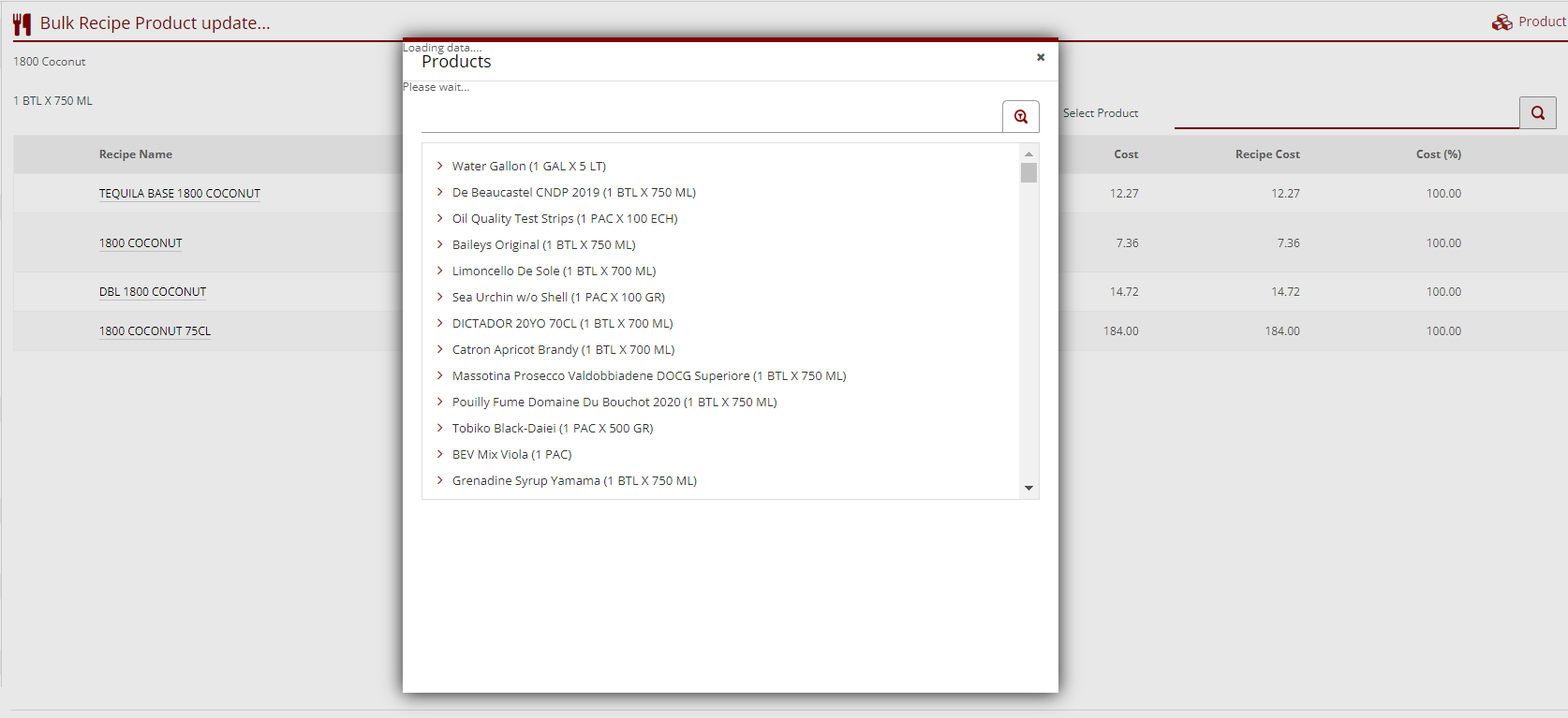The image size is (1568, 718).
Task: Click the Products dialog search text field
Action: click(x=711, y=117)
